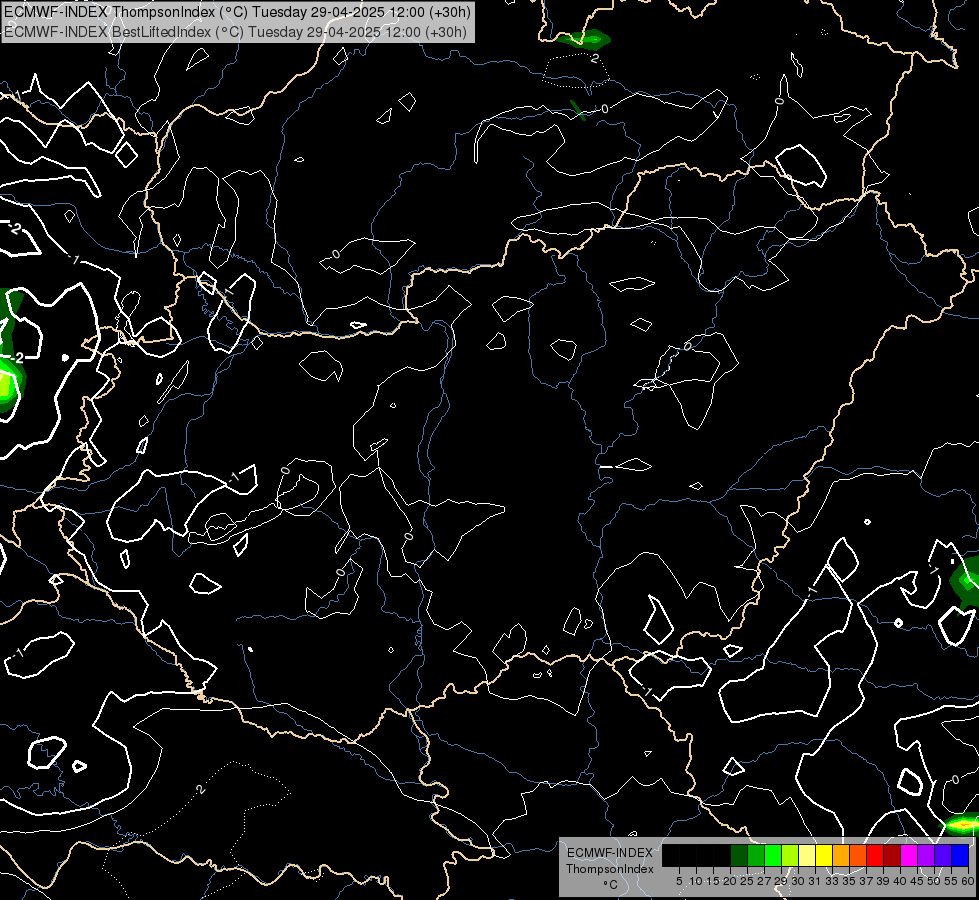This screenshot has width=979, height=900.
Task: Click the legend tick value '35'
Action: pyautogui.click(x=850, y=881)
